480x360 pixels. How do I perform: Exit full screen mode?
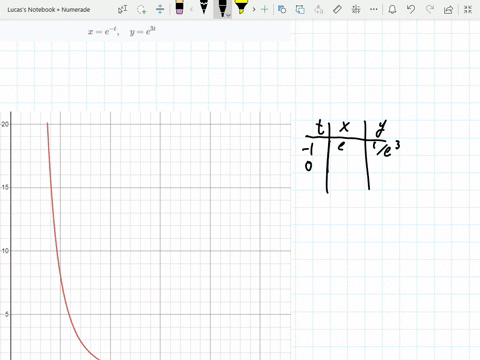click(x=468, y=9)
